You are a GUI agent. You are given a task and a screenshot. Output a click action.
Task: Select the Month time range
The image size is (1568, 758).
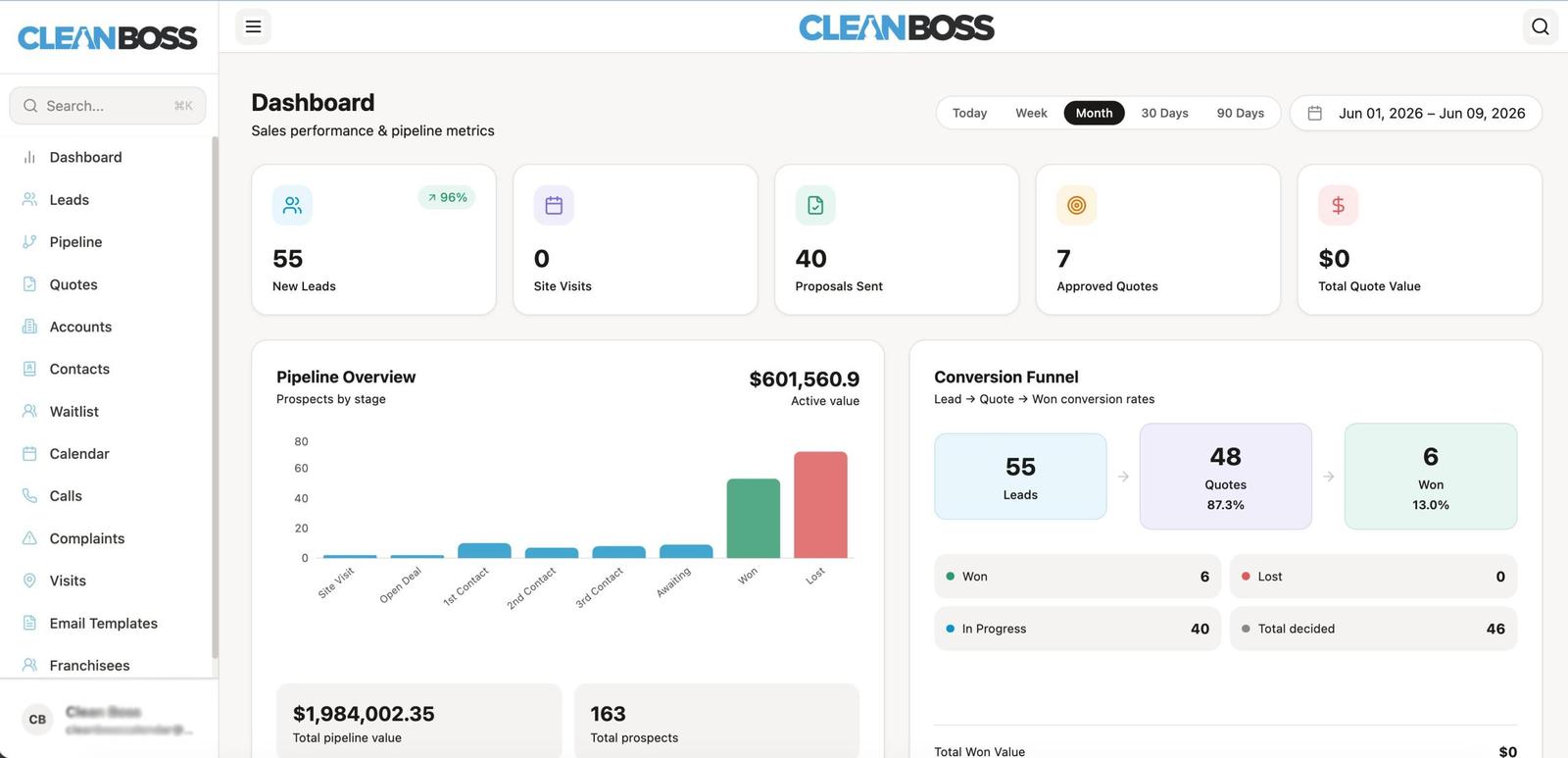[1094, 113]
